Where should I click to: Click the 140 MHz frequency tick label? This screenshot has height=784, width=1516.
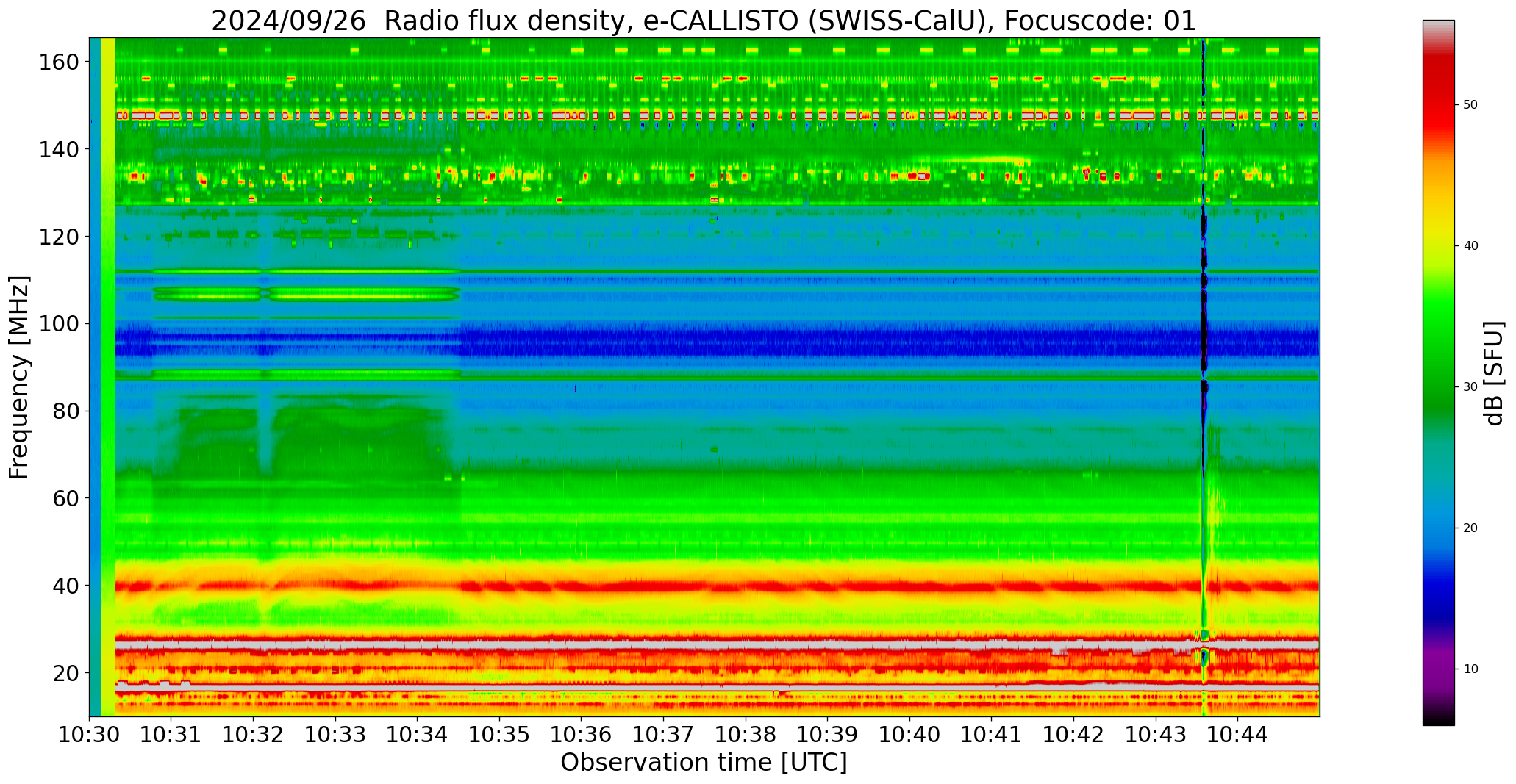coord(59,149)
